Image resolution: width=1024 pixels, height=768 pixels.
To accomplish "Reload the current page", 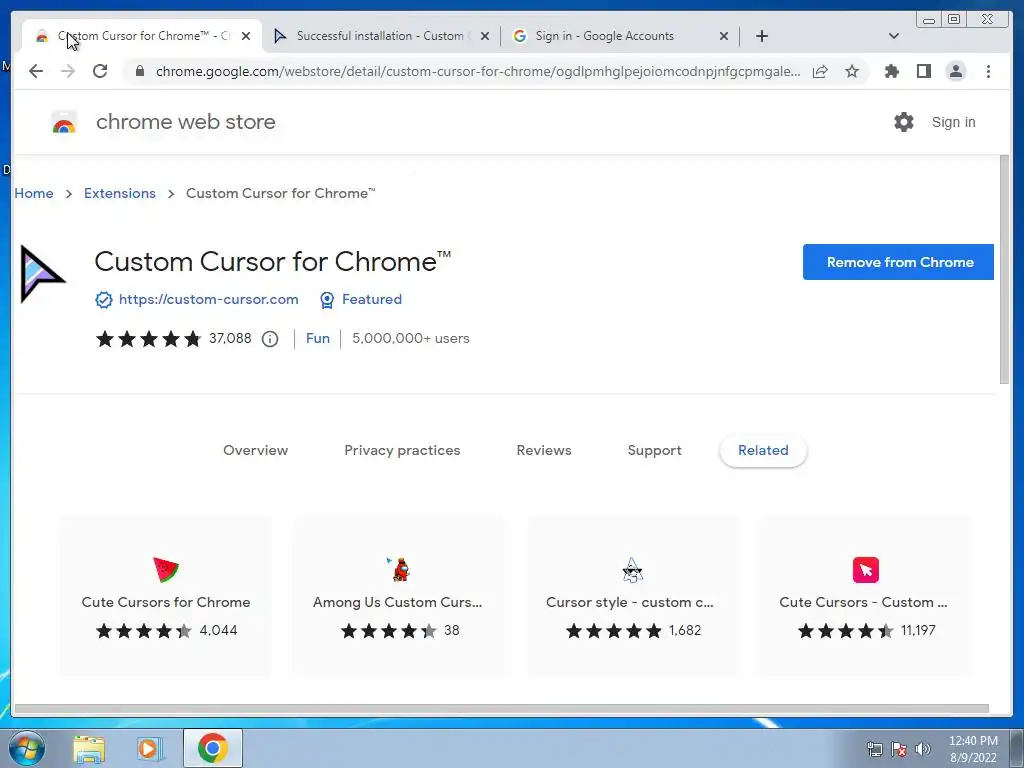I will point(100,71).
